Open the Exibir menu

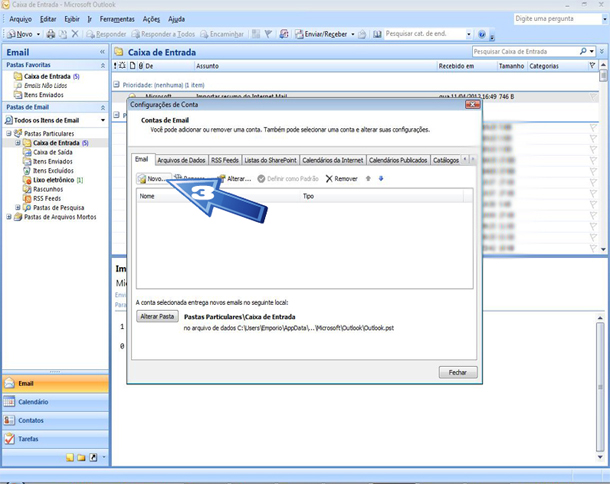pos(72,19)
